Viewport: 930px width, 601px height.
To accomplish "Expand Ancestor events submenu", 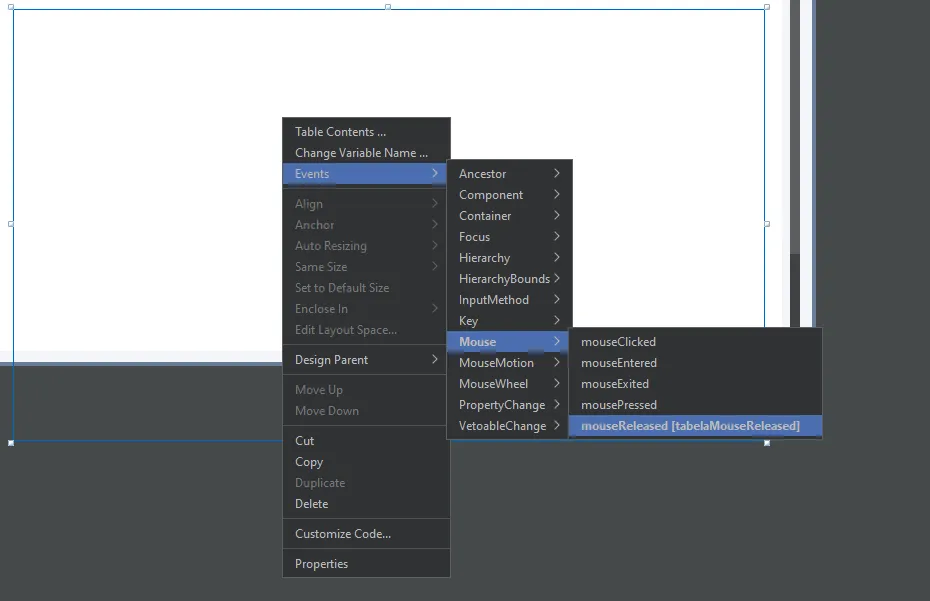I will (x=509, y=174).
